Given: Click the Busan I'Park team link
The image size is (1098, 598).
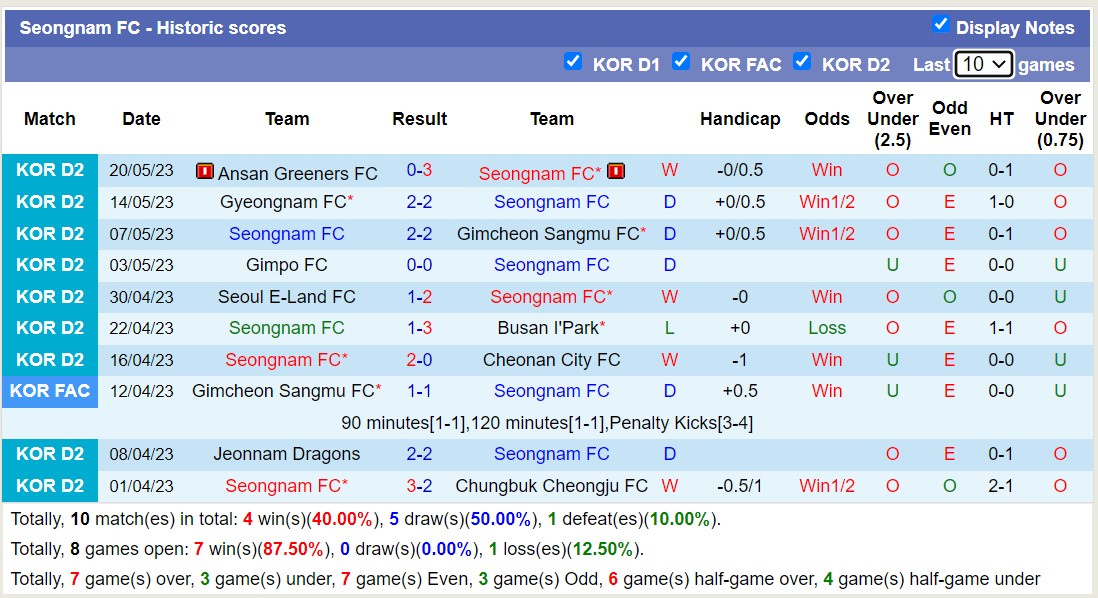Looking at the screenshot, I should (551, 327).
